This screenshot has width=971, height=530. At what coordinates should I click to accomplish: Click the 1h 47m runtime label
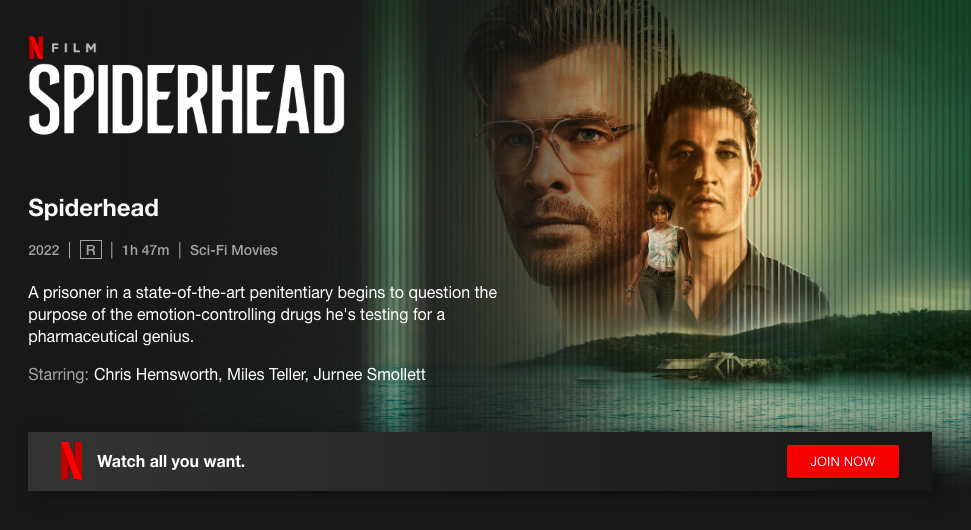pyautogui.click(x=146, y=250)
